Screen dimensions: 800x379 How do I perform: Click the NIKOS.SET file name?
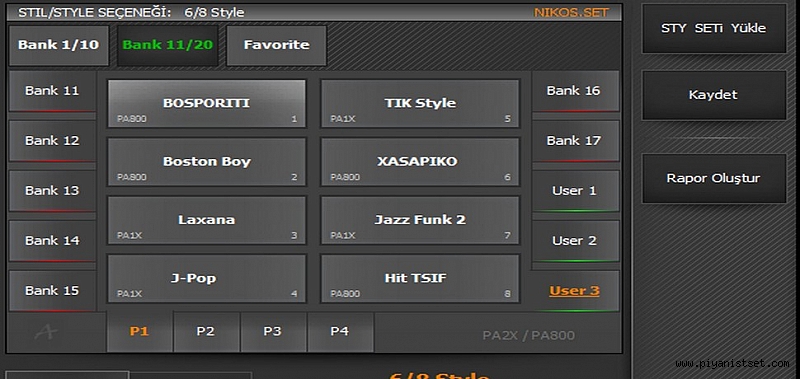(571, 12)
